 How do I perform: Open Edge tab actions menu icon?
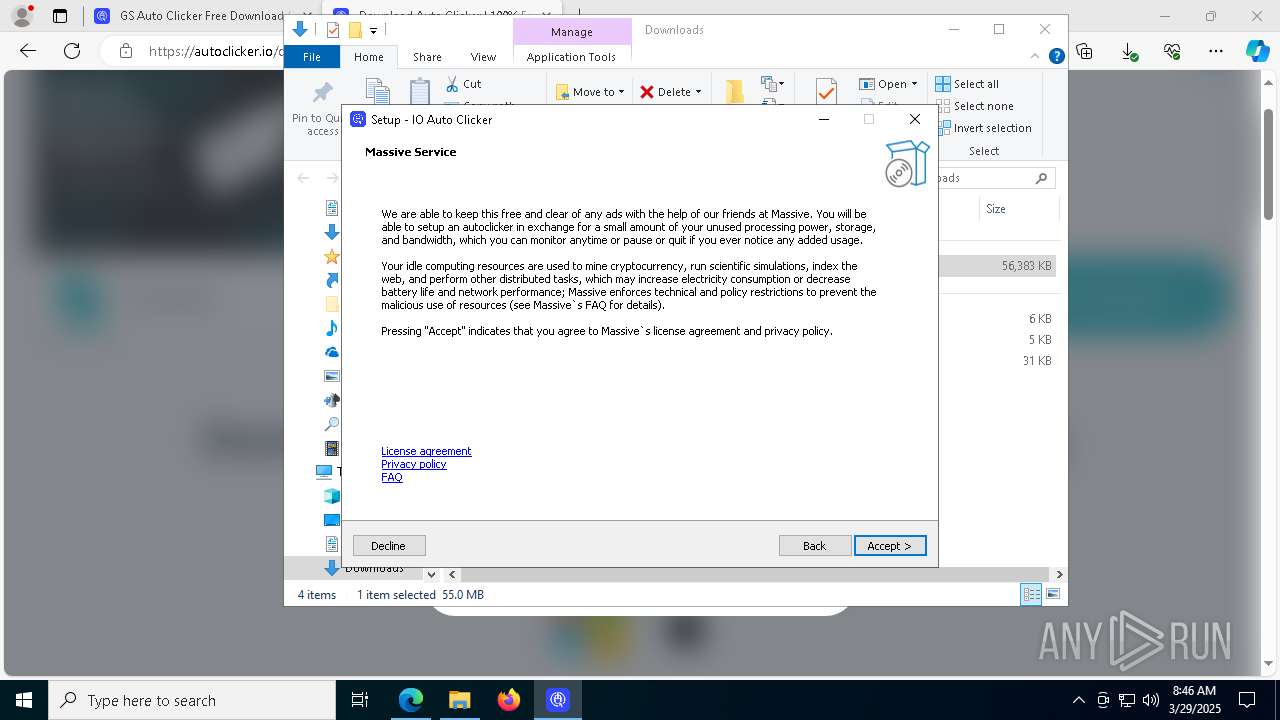tap(60, 16)
